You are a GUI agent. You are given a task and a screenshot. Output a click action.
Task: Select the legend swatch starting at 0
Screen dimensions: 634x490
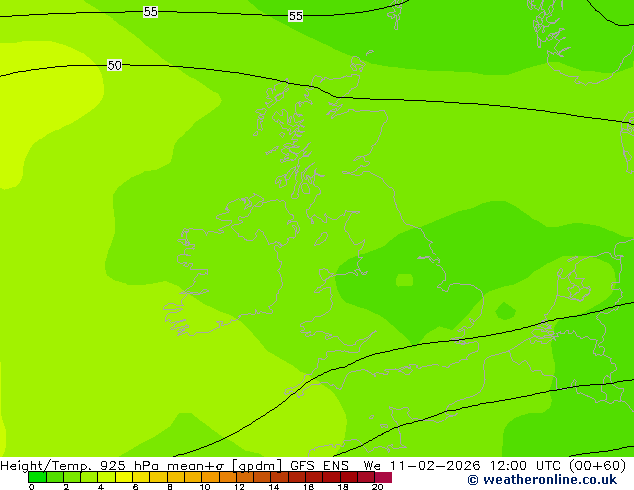(x=37, y=477)
